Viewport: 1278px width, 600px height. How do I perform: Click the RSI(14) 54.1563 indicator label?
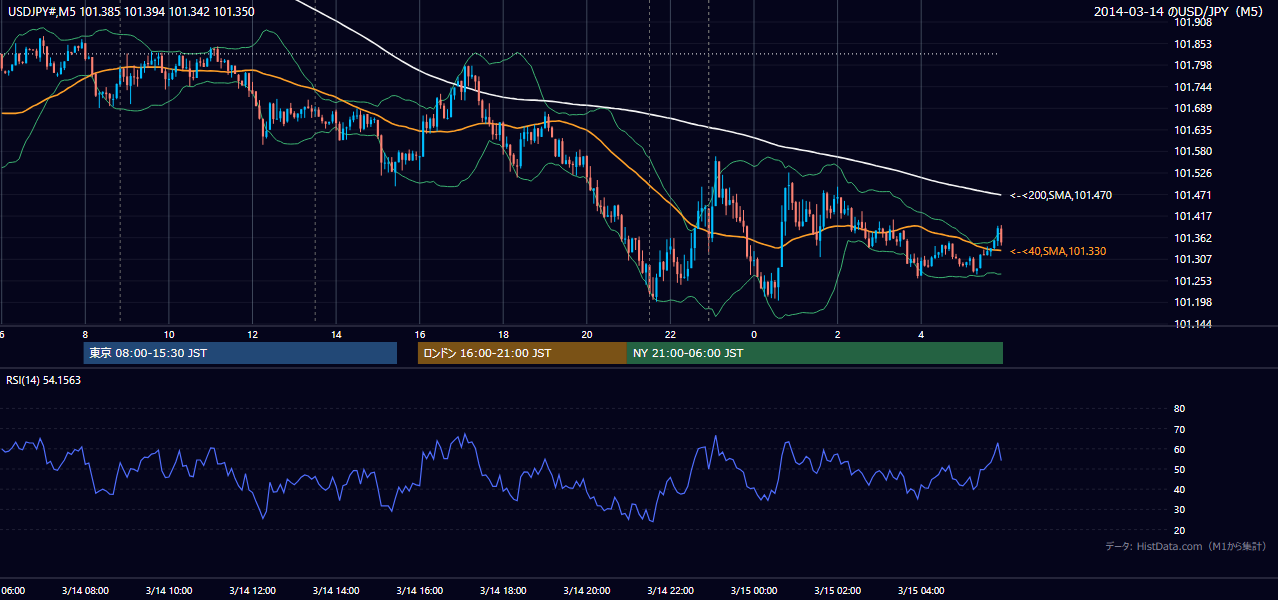pyautogui.click(x=44, y=380)
